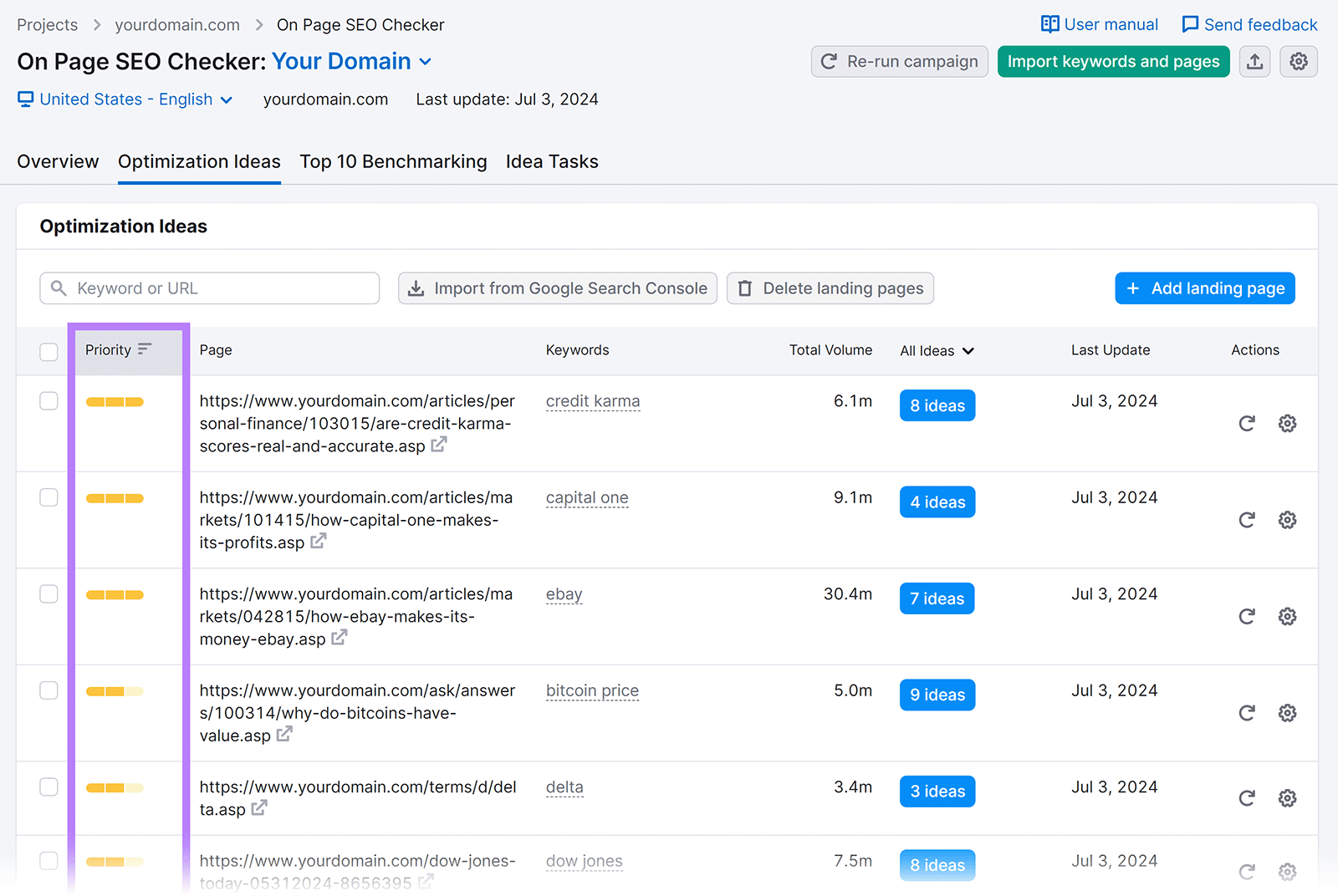
Task: Open the Your Domain dropdown in the title
Action: click(426, 61)
